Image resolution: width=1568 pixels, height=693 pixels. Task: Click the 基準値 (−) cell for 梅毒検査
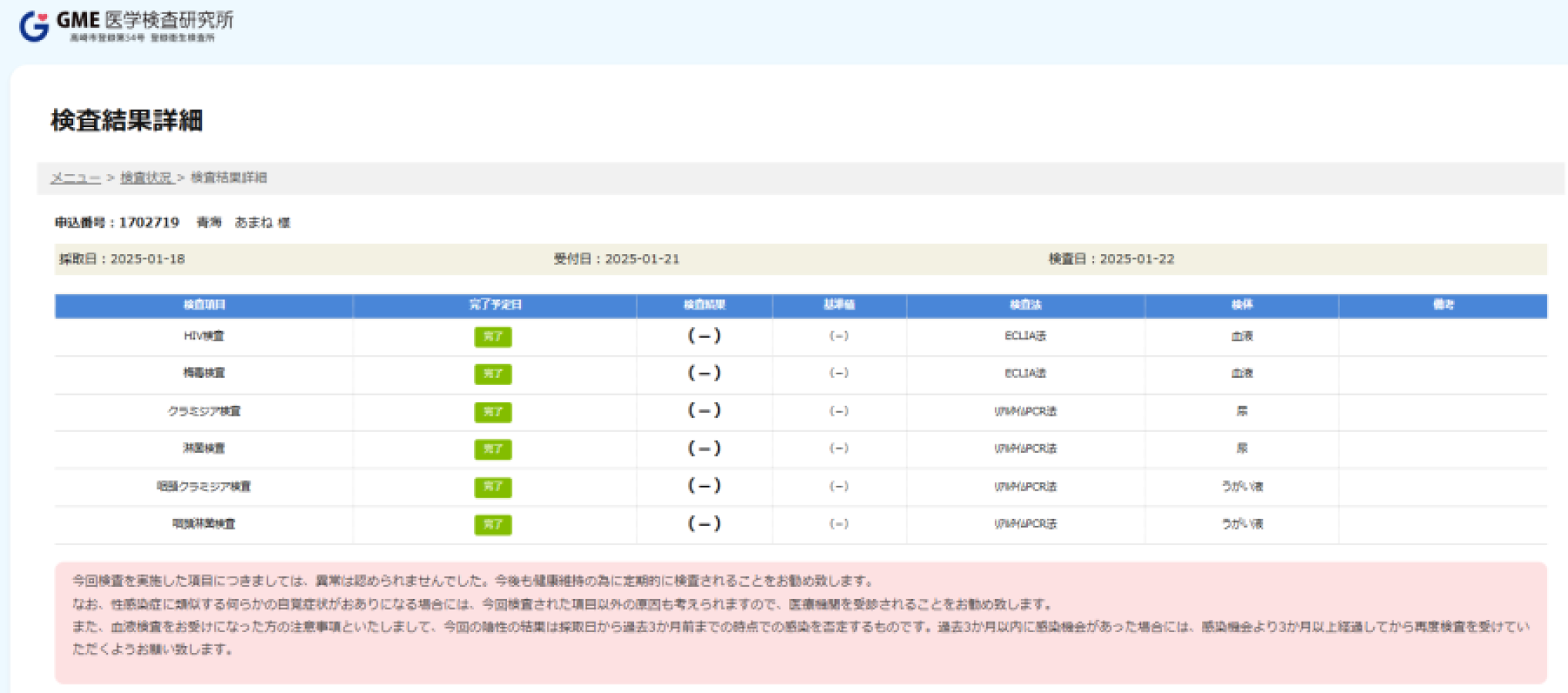[x=839, y=373]
